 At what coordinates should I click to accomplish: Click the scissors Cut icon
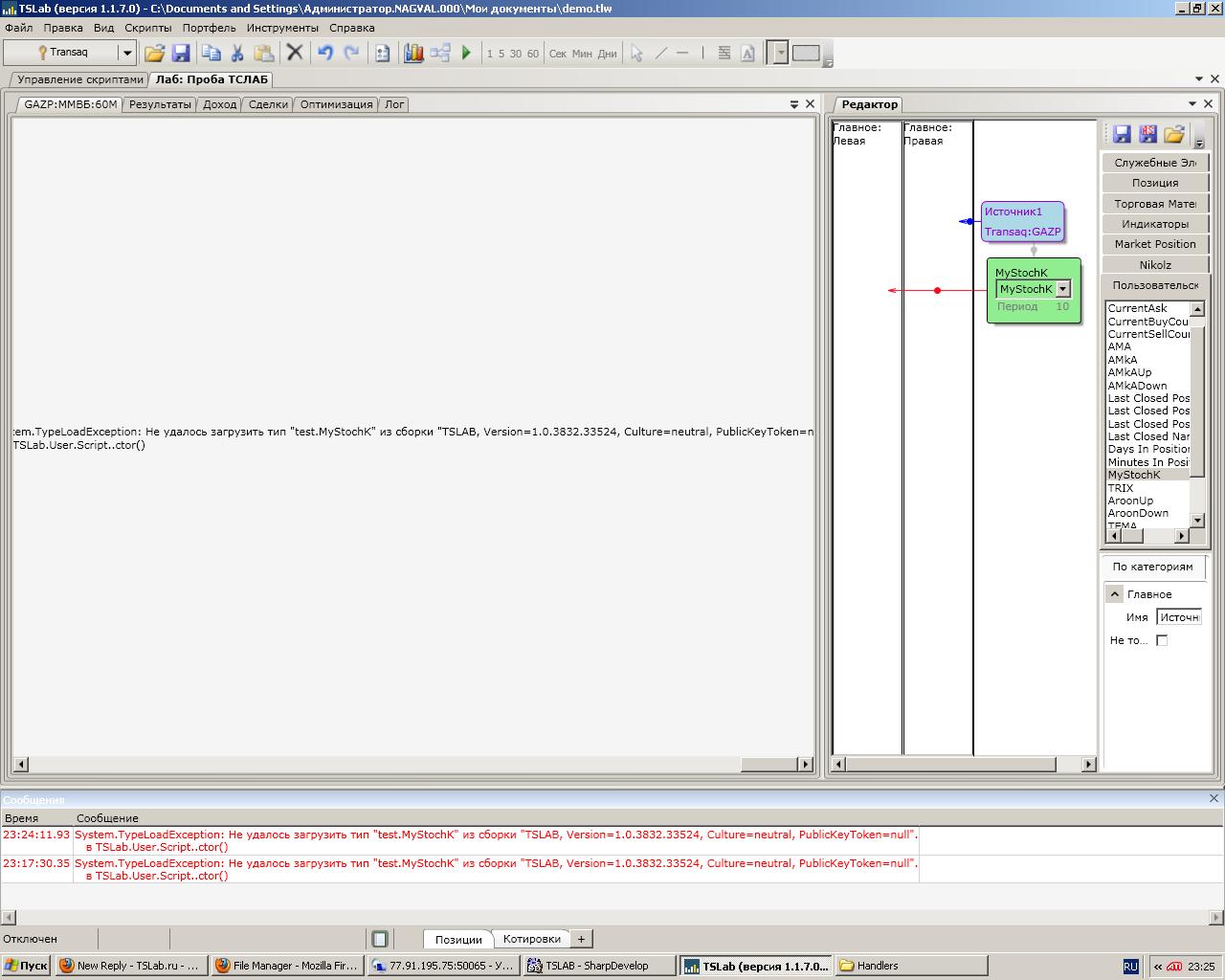tap(237, 54)
